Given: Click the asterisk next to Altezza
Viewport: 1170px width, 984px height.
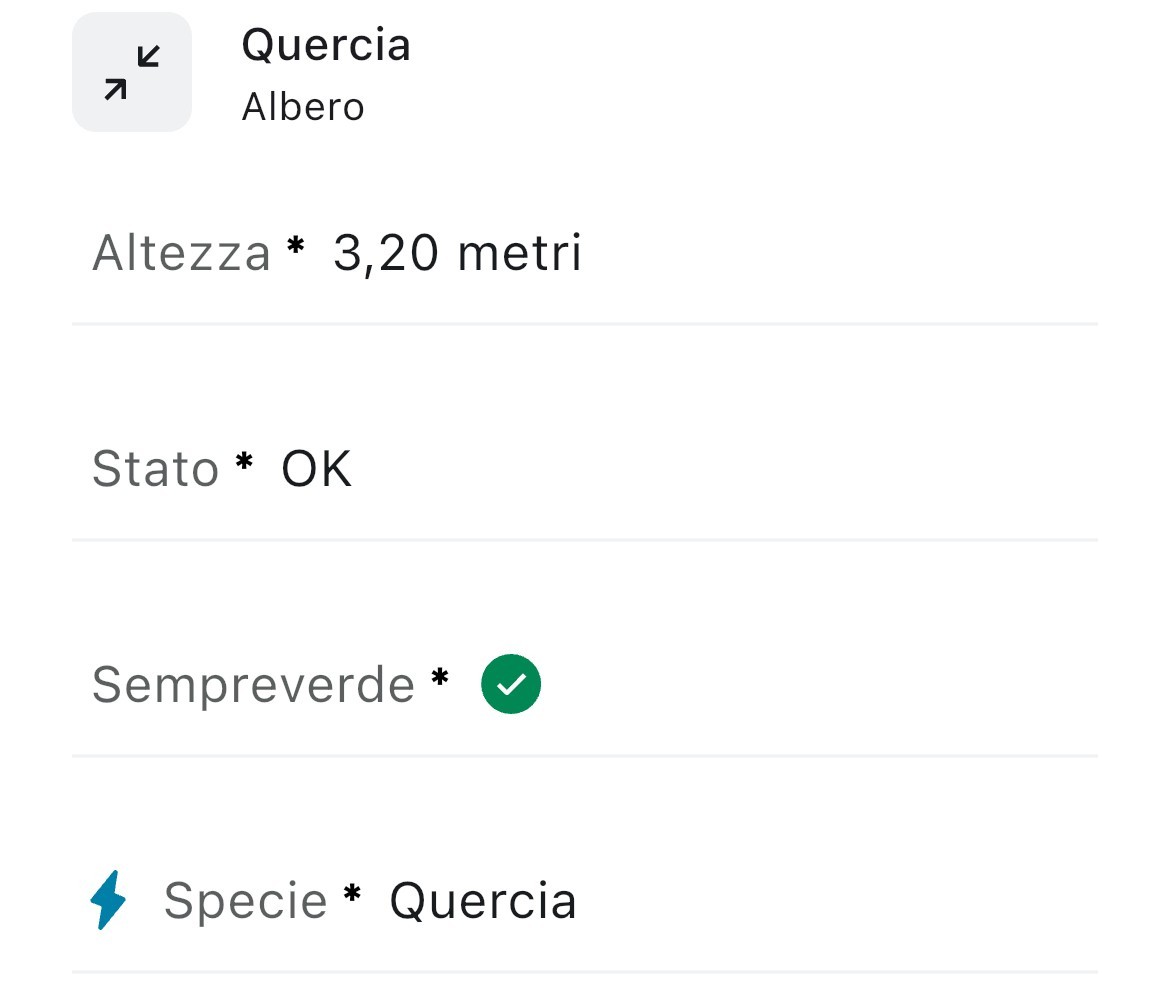Looking at the screenshot, I should (295, 246).
